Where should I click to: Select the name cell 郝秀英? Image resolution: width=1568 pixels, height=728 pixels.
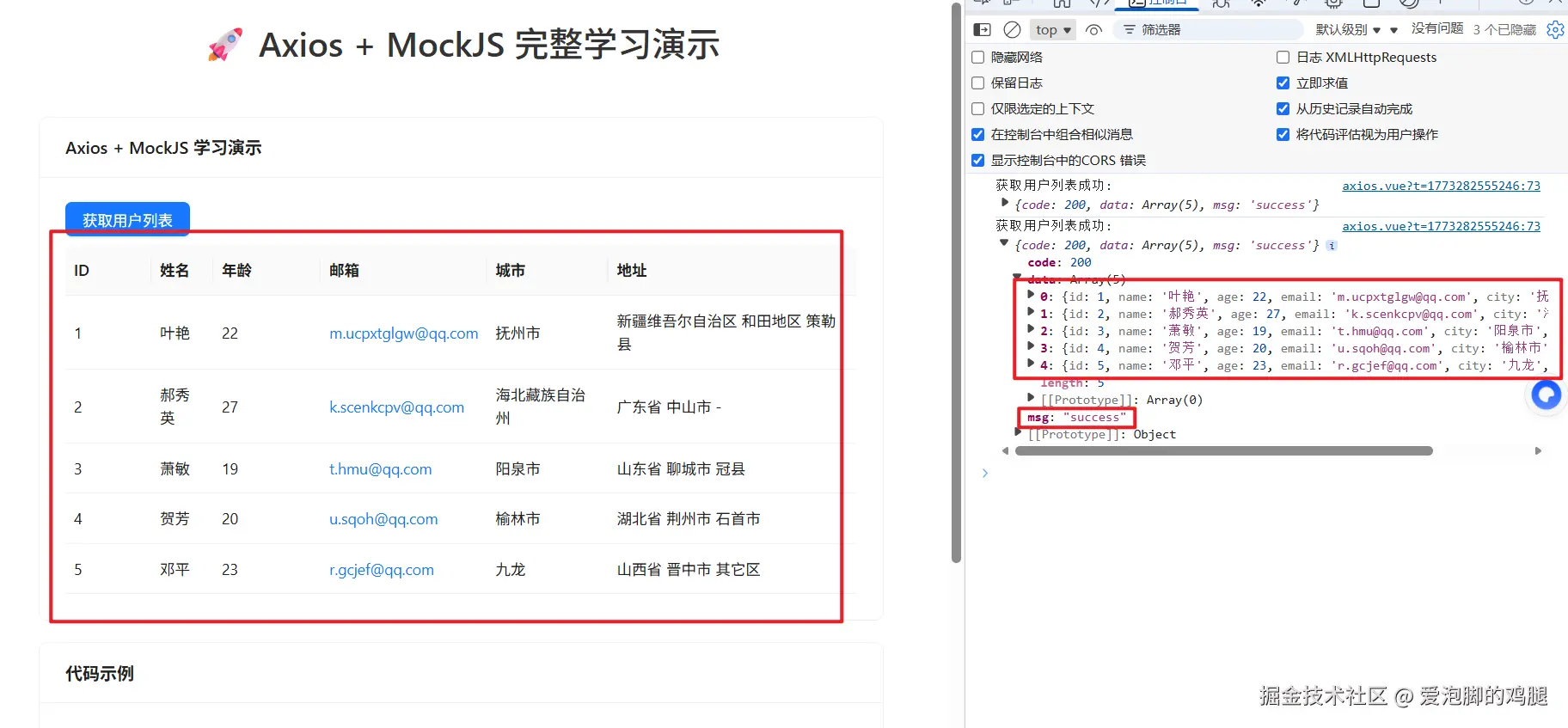coord(175,407)
